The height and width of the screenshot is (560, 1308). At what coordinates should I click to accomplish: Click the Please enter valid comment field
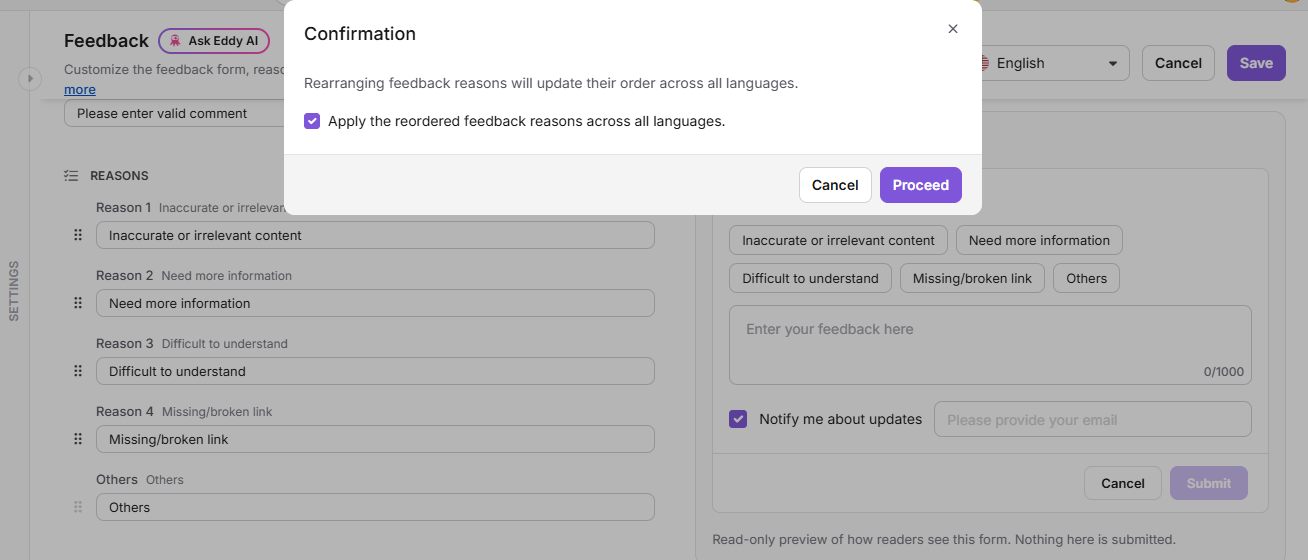click(175, 113)
